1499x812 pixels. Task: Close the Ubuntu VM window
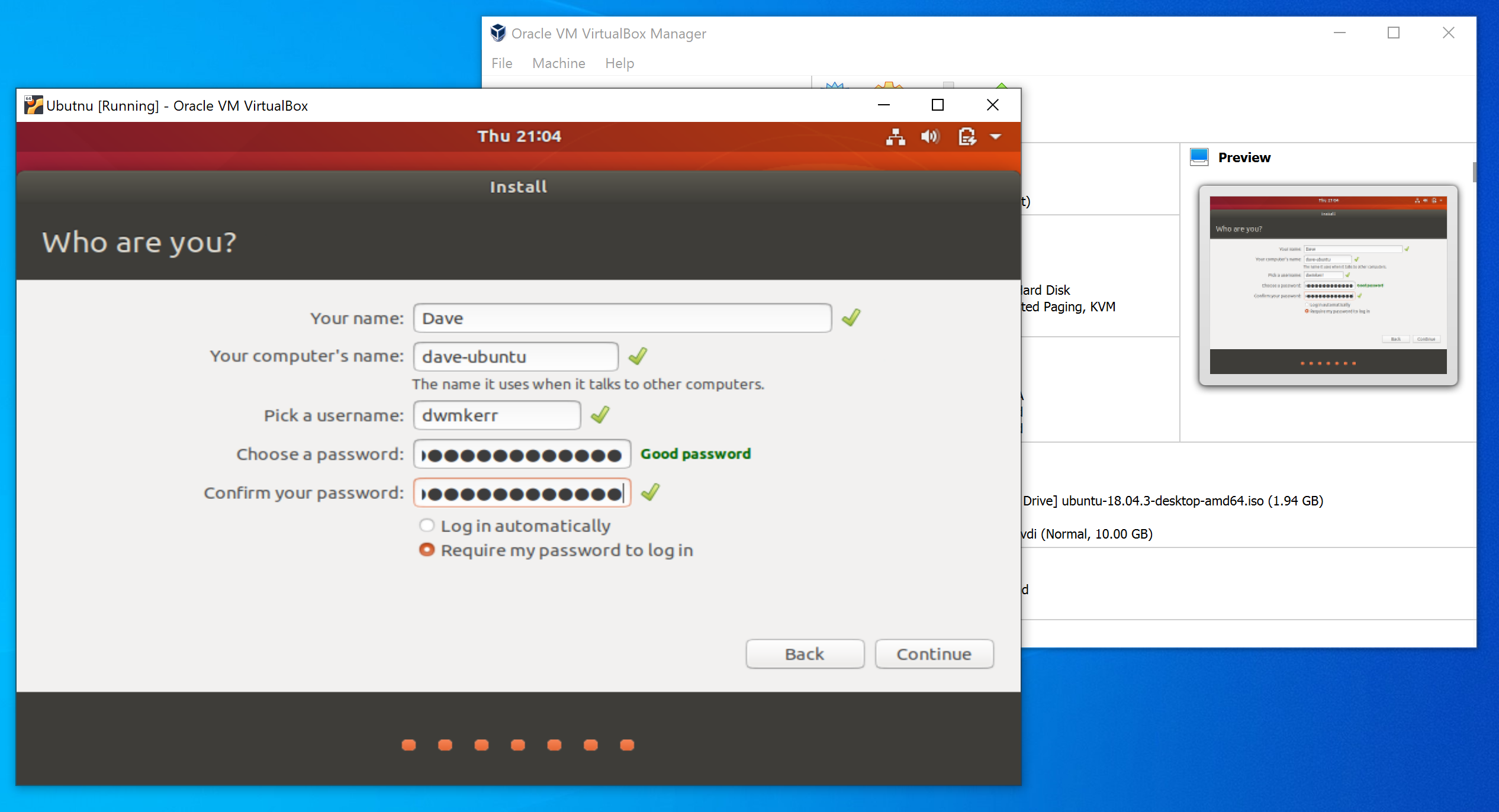(993, 105)
